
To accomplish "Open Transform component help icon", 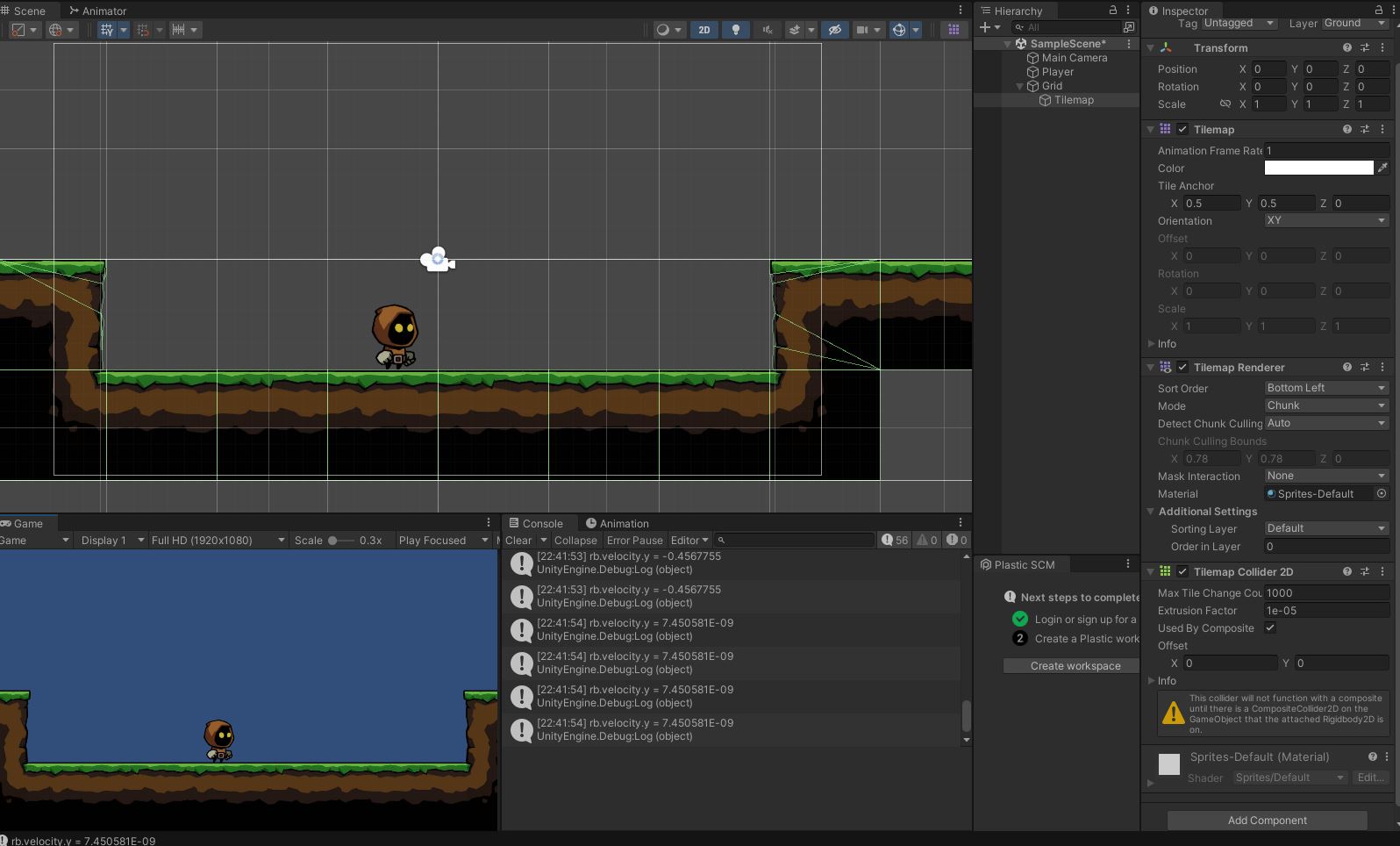I will pos(1346,48).
